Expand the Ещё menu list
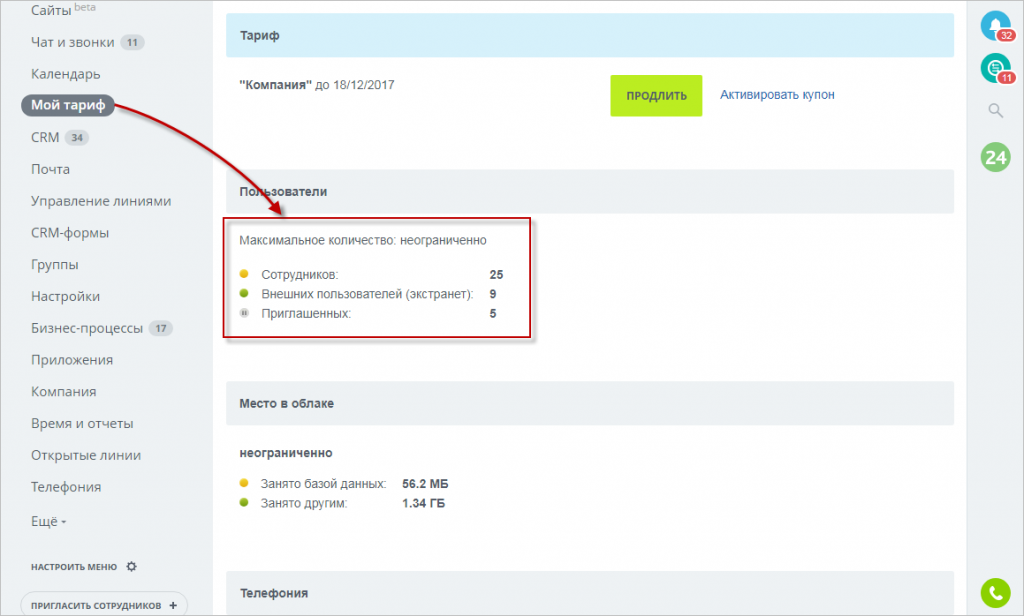 pyautogui.click(x=48, y=521)
